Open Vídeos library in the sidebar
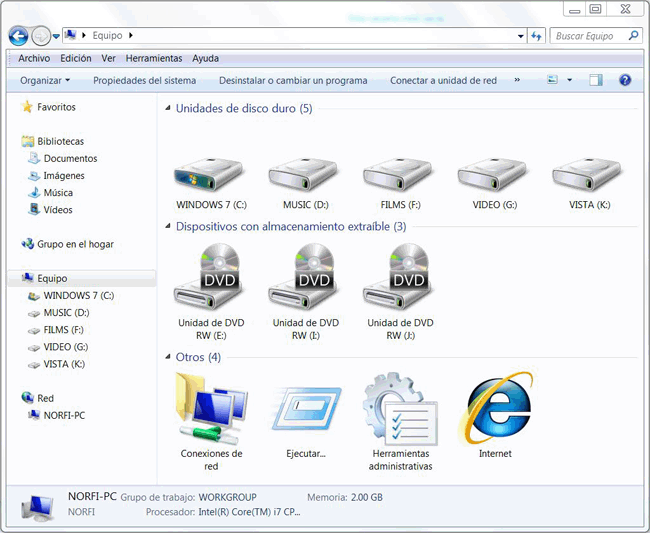The height and width of the screenshot is (533, 650). tap(58, 210)
